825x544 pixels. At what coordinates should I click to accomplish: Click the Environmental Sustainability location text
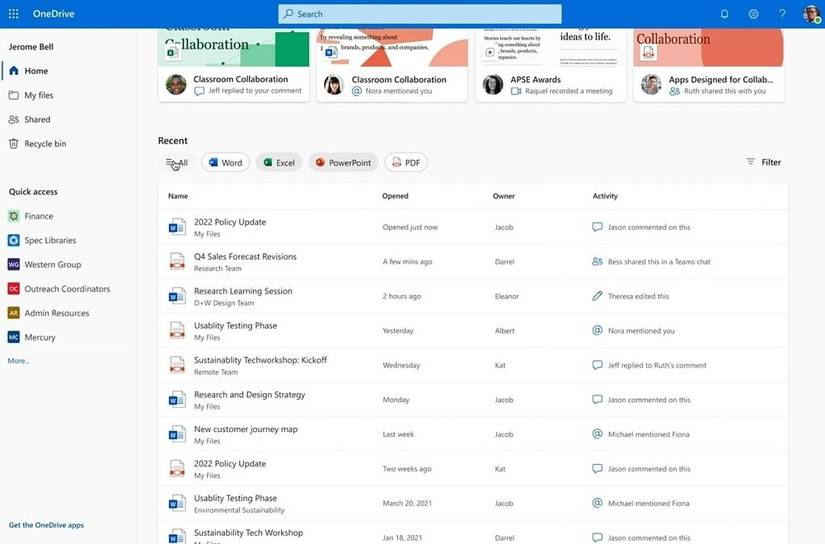239,510
